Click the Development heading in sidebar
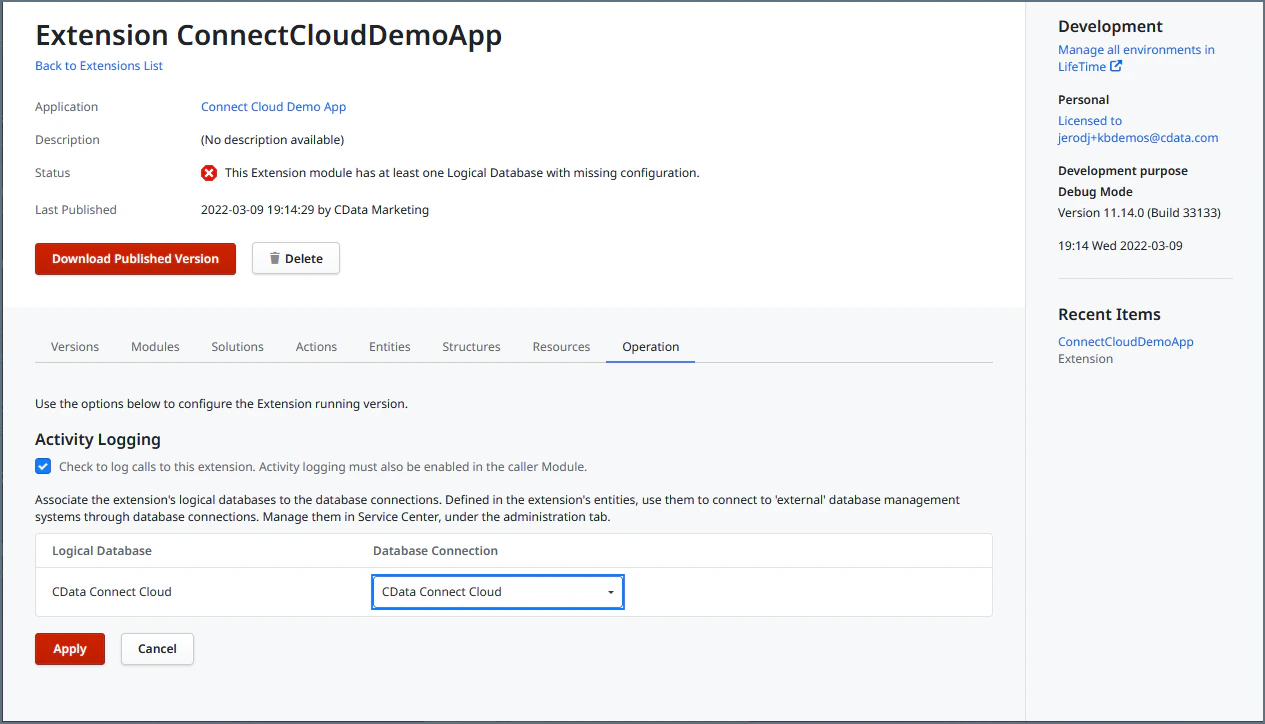The height and width of the screenshot is (724, 1265). (x=1110, y=27)
